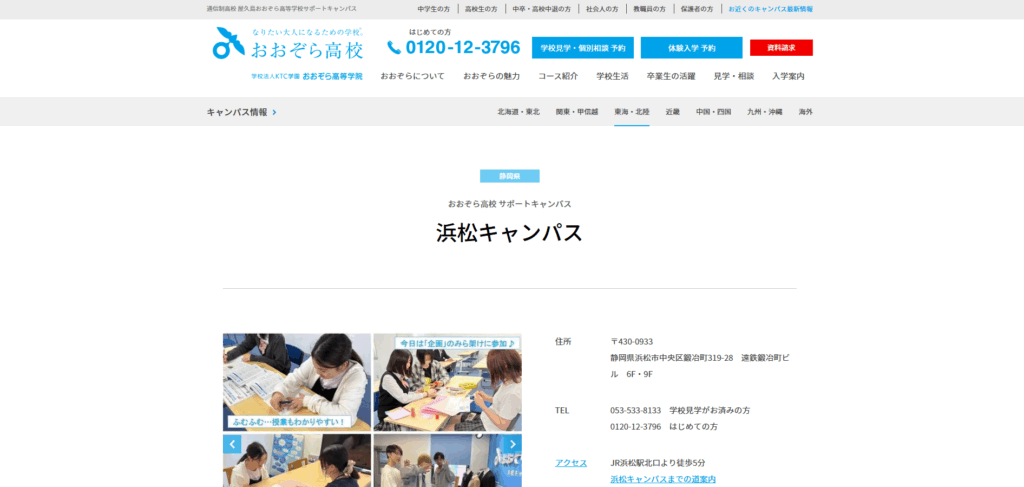
Task: Click the red 資料請求 button
Action: click(x=781, y=48)
